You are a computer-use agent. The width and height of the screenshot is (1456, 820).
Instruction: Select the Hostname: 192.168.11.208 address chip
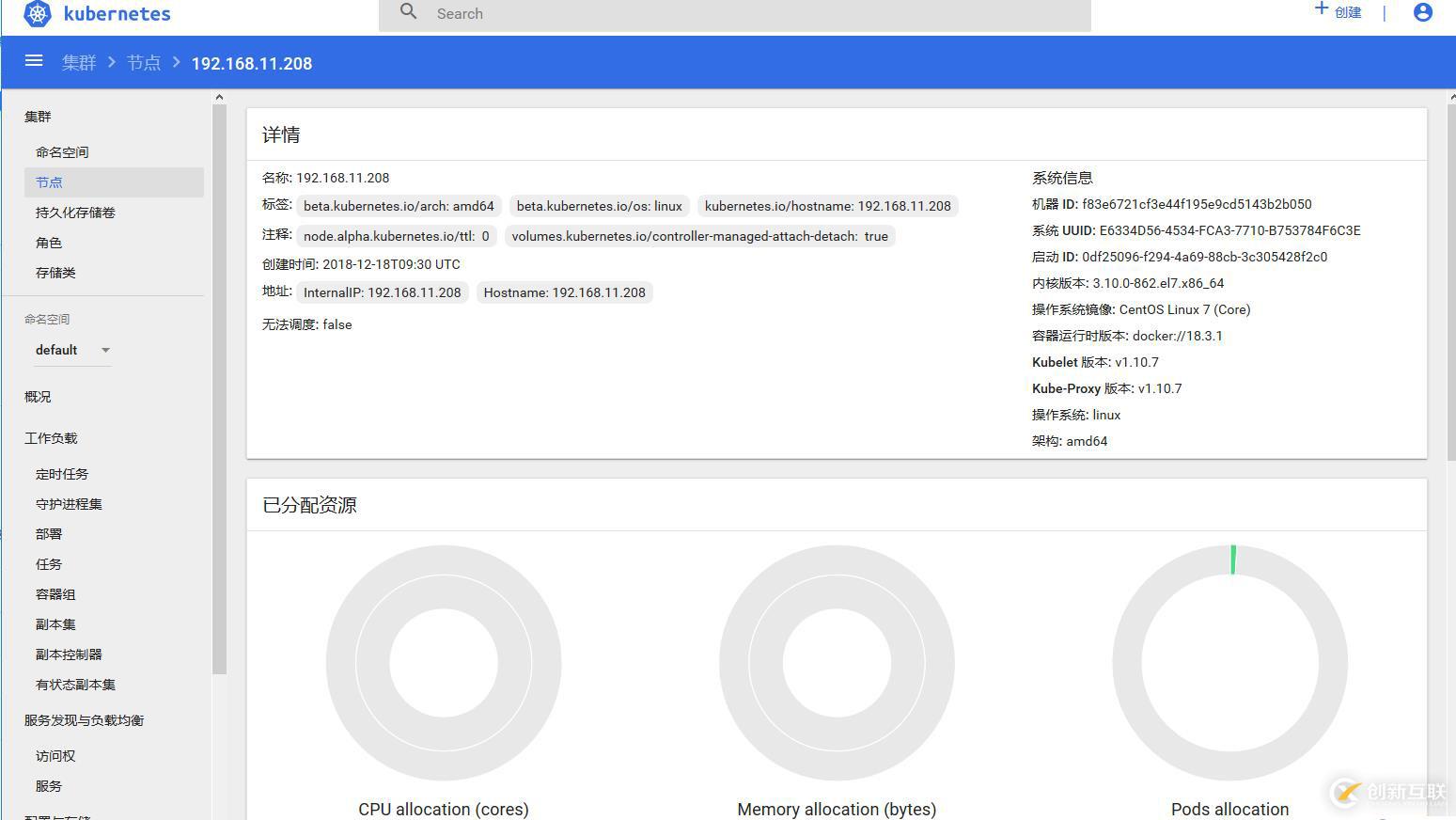tap(564, 292)
